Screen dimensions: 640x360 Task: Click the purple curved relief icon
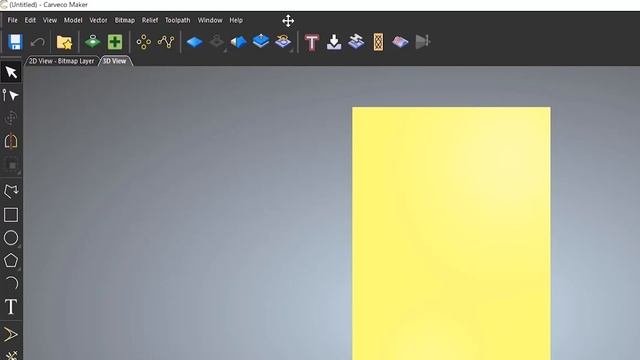click(400, 42)
